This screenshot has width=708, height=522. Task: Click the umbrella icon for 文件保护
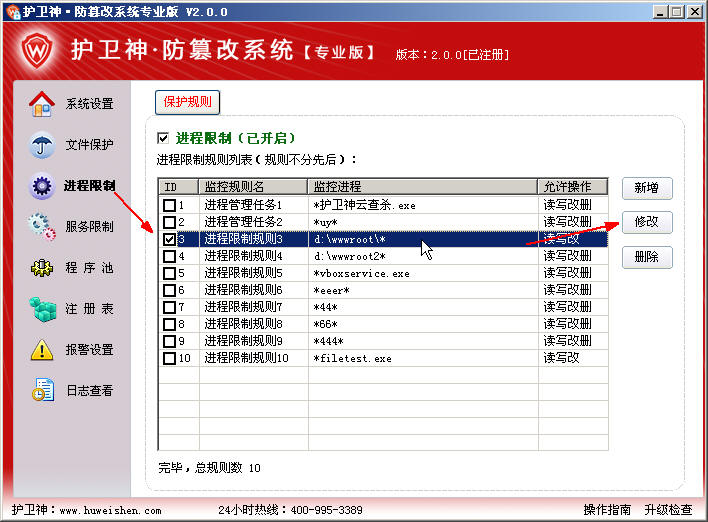[x=42, y=145]
